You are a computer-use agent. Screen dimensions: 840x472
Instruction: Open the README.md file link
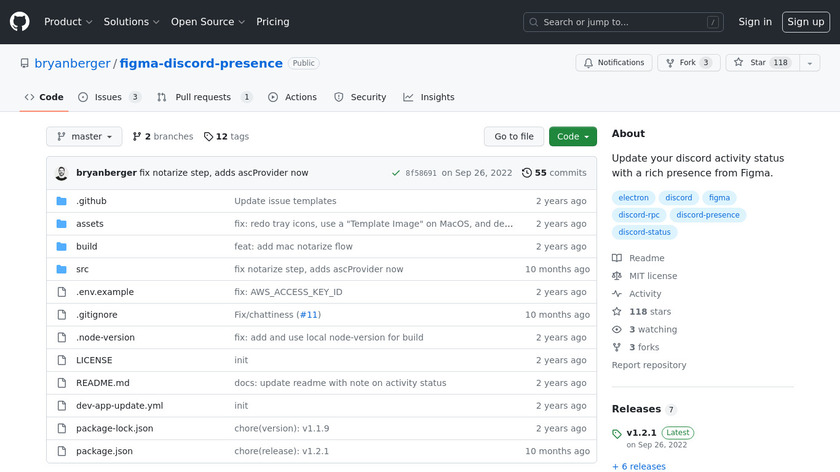(103, 383)
